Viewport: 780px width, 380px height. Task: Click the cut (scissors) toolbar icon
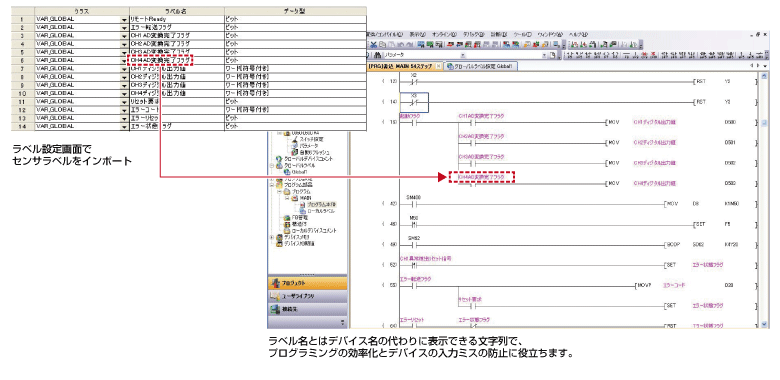(x=373, y=45)
